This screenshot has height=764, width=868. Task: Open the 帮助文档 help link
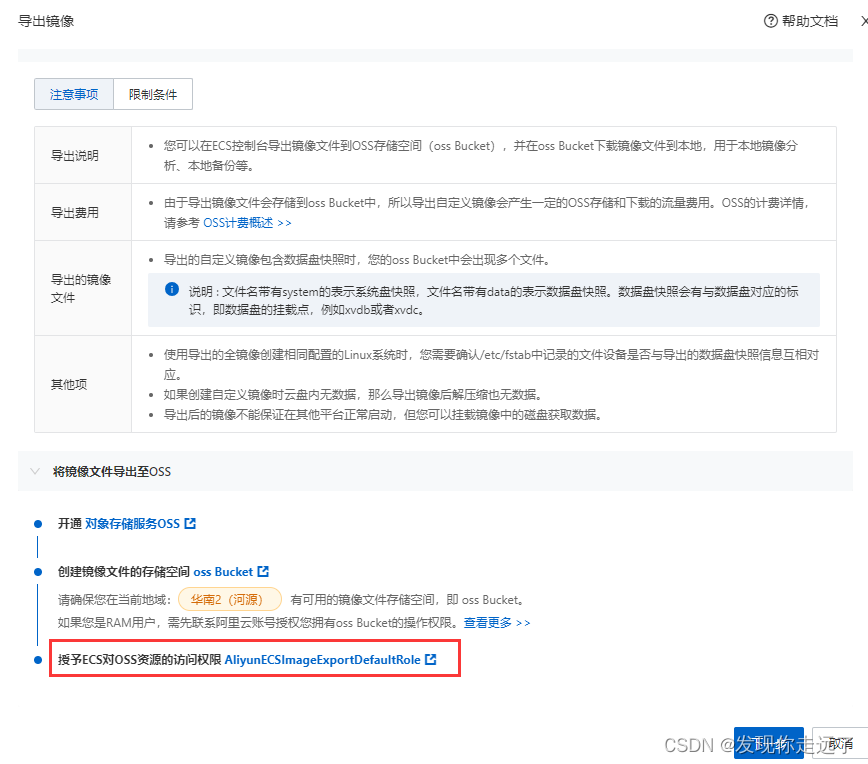click(800, 21)
